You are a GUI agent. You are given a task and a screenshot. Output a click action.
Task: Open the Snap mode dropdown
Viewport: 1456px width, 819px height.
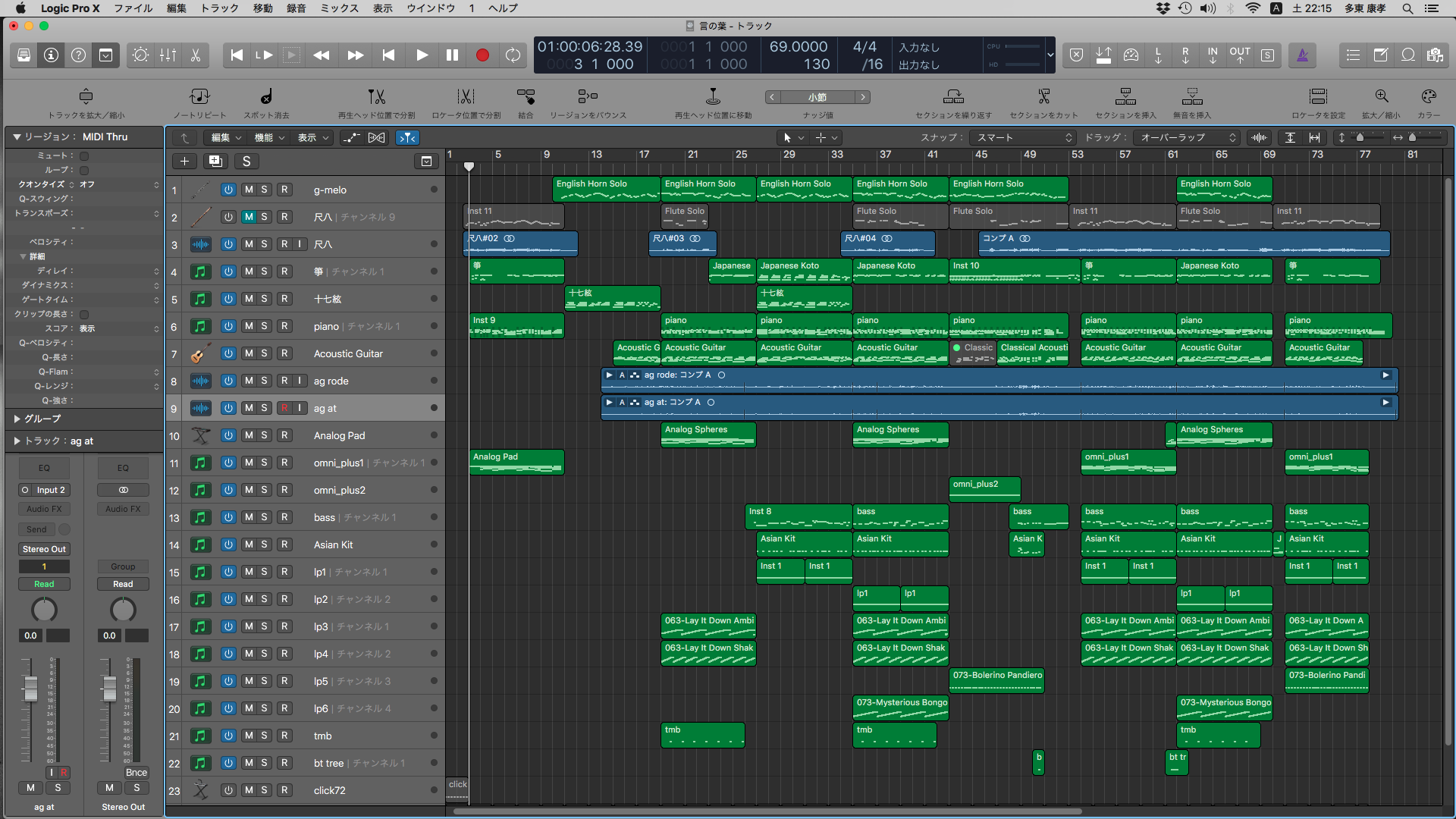[1025, 137]
